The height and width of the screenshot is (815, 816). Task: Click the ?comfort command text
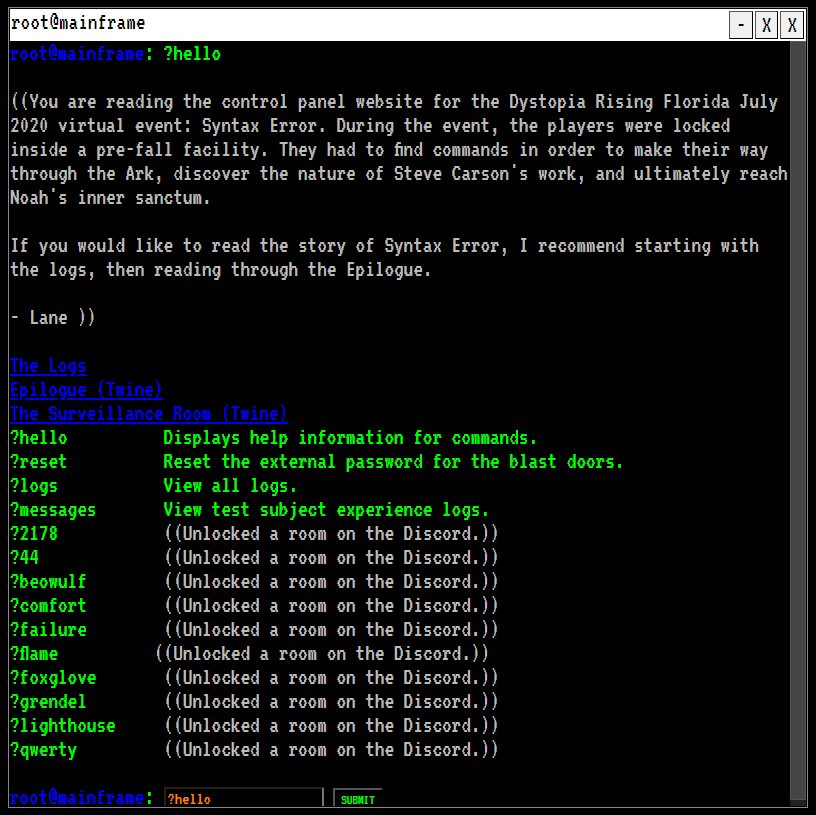pos(48,606)
